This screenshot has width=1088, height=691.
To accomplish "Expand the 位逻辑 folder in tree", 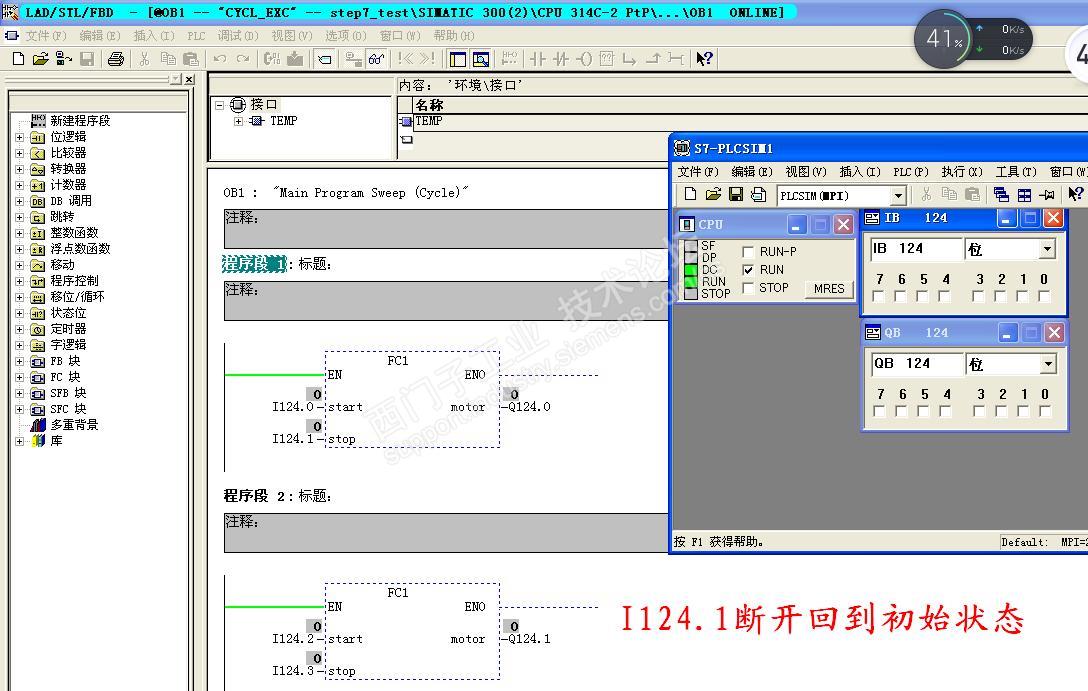I will coord(19,137).
